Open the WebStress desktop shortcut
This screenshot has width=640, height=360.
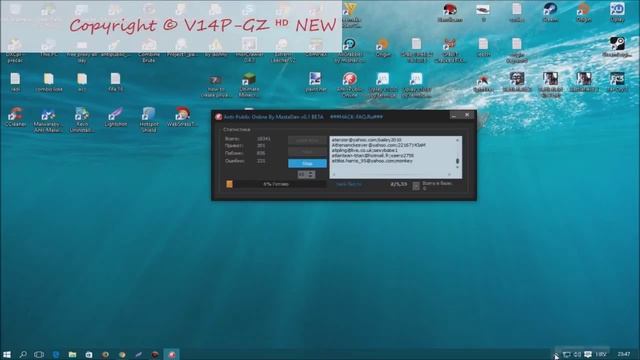[182, 117]
